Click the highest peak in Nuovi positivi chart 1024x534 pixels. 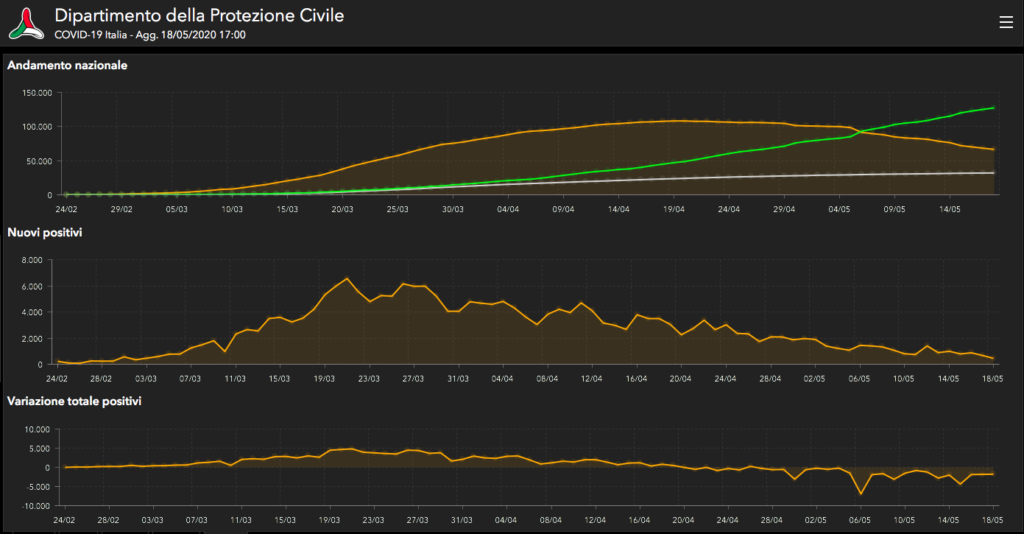(347, 278)
